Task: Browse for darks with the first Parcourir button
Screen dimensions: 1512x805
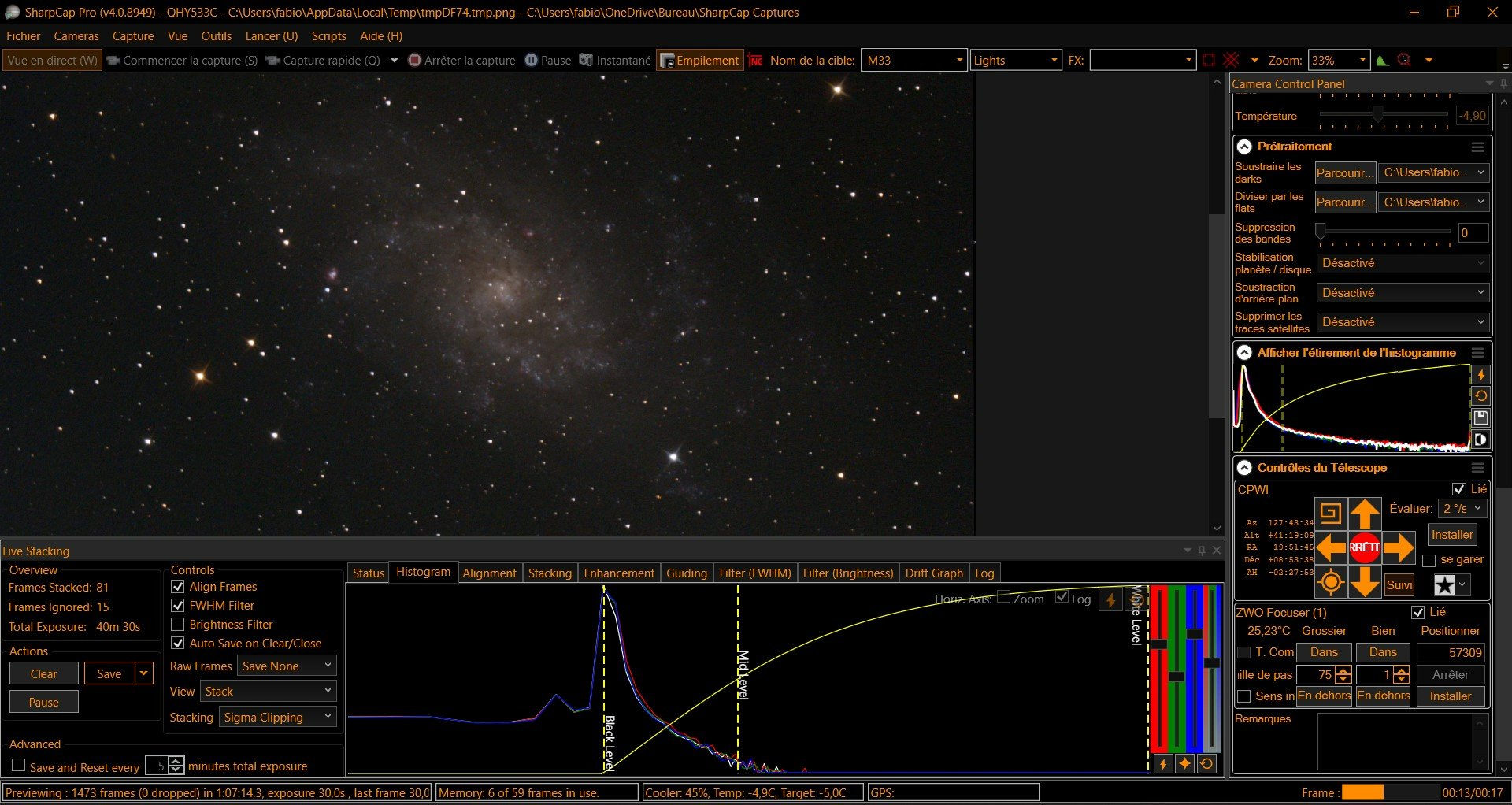Action: click(x=1345, y=172)
